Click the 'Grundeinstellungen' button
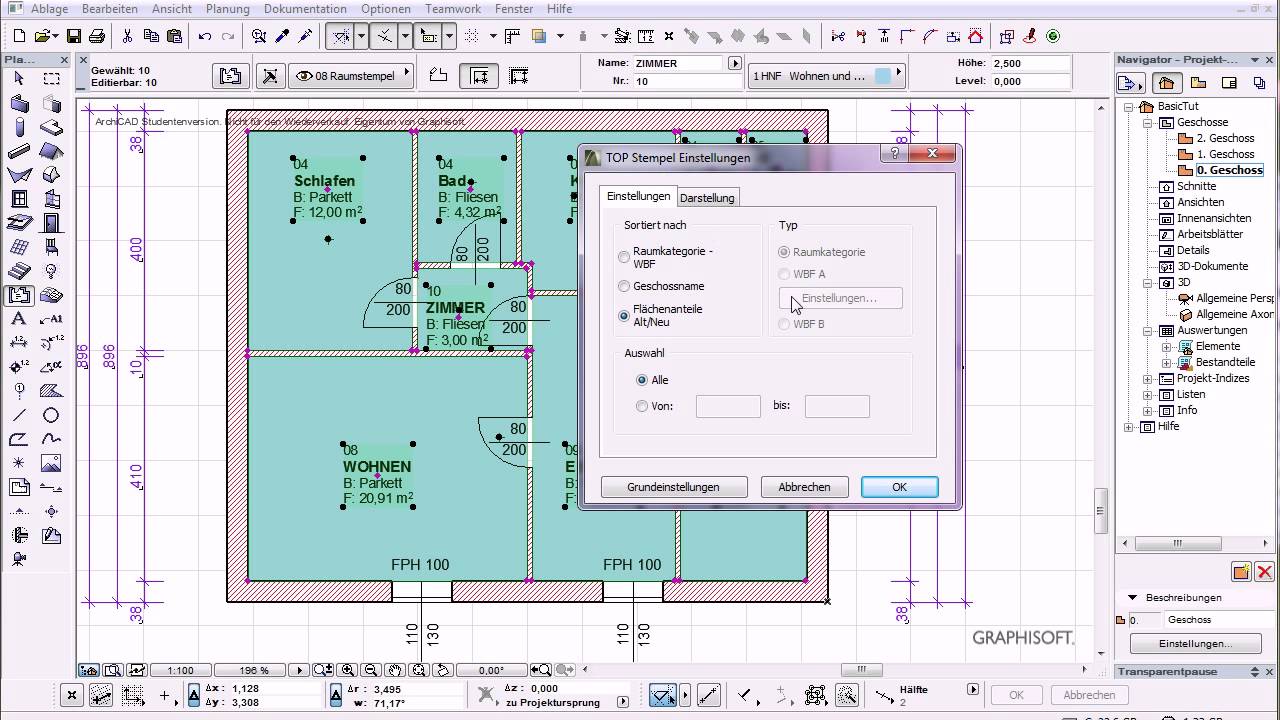The height and width of the screenshot is (720, 1280). point(673,487)
